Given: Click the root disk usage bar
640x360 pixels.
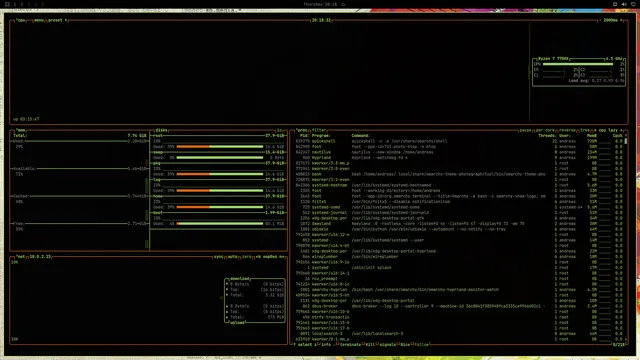Looking at the screenshot, I should [x=220, y=147].
